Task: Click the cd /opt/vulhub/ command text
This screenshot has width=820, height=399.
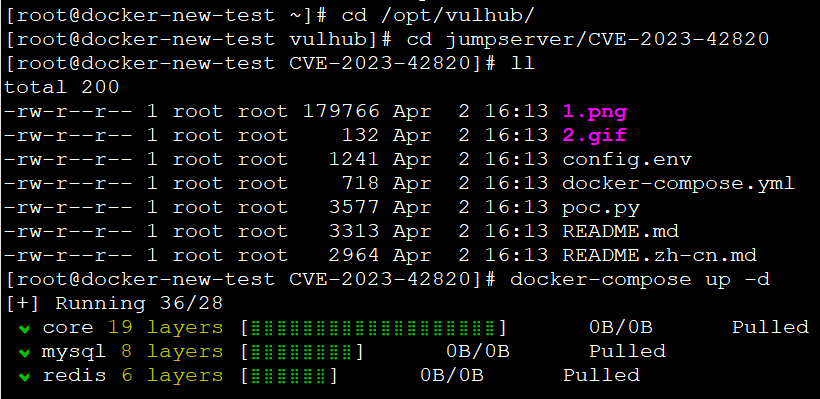Action: tap(438, 15)
